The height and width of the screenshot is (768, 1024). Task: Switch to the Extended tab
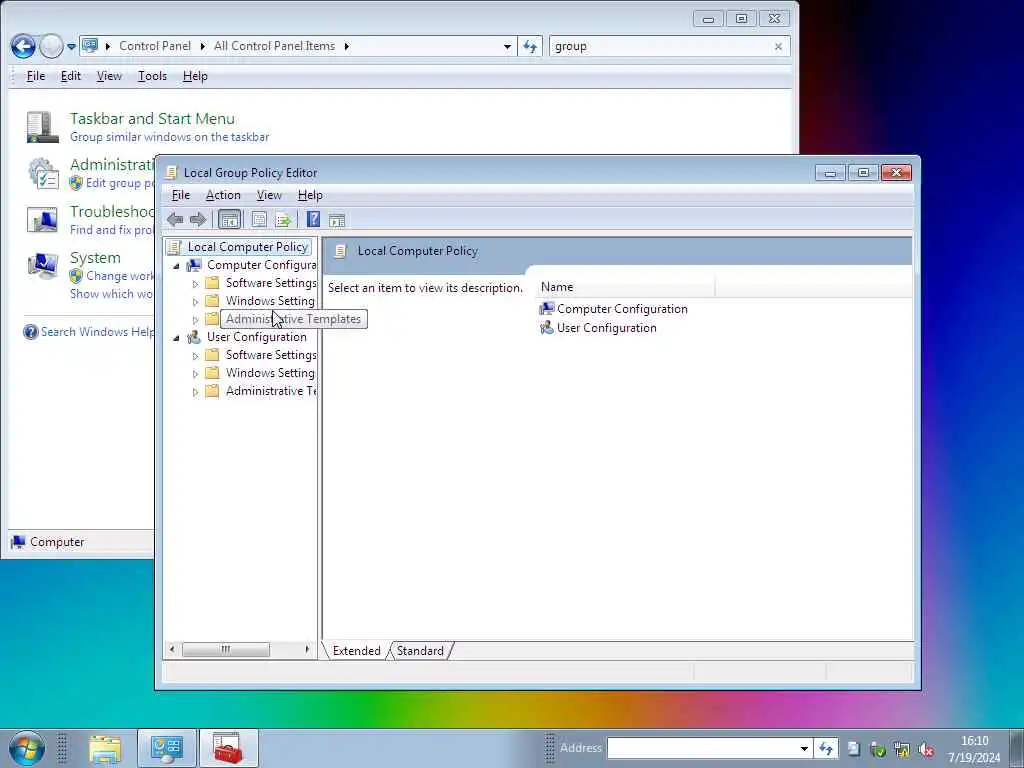click(x=356, y=650)
